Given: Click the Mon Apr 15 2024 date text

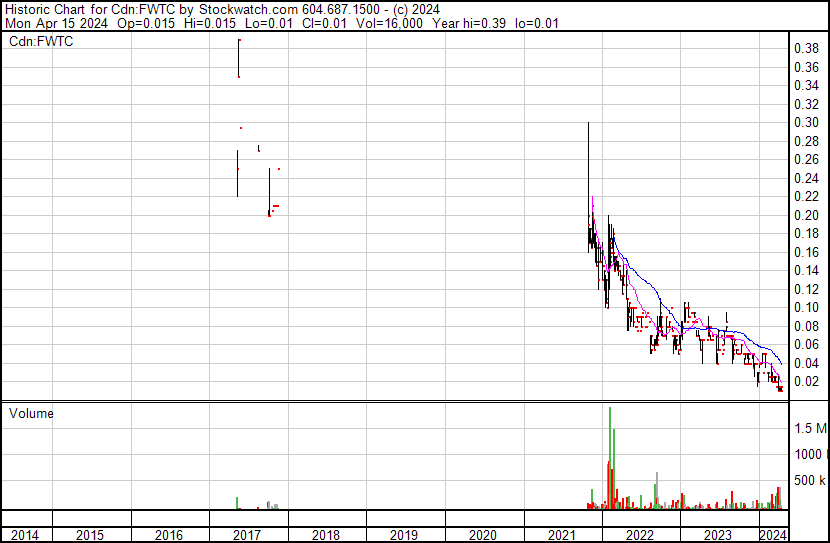Looking at the screenshot, I should tap(56, 23).
